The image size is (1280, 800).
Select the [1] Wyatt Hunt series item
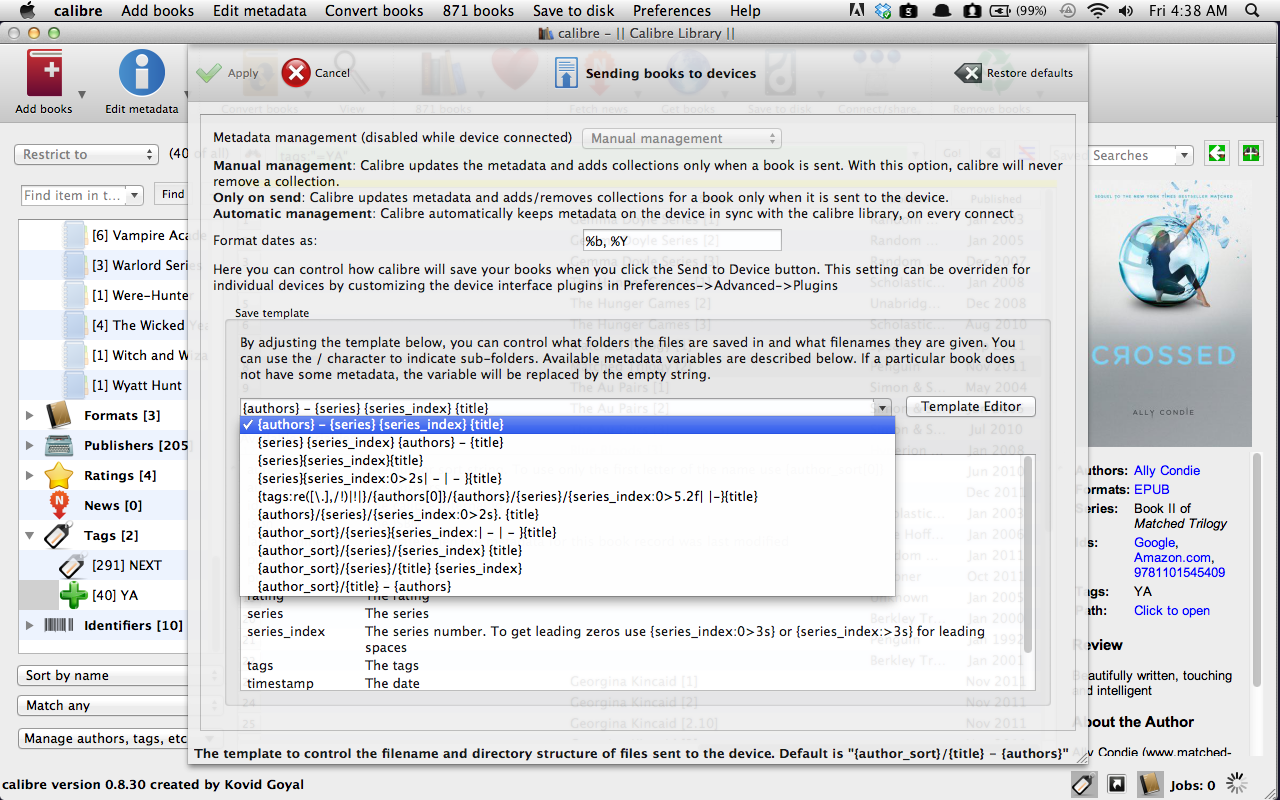pyautogui.click(x=137, y=385)
